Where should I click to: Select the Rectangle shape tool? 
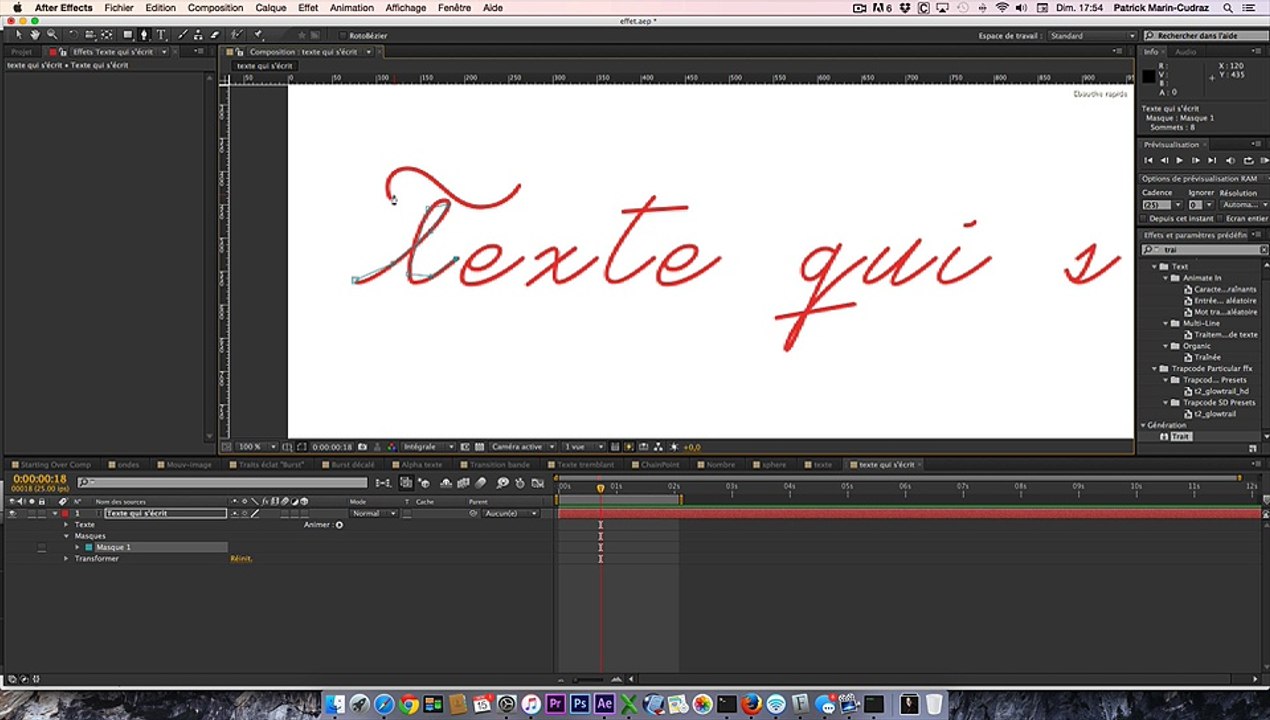pos(127,35)
